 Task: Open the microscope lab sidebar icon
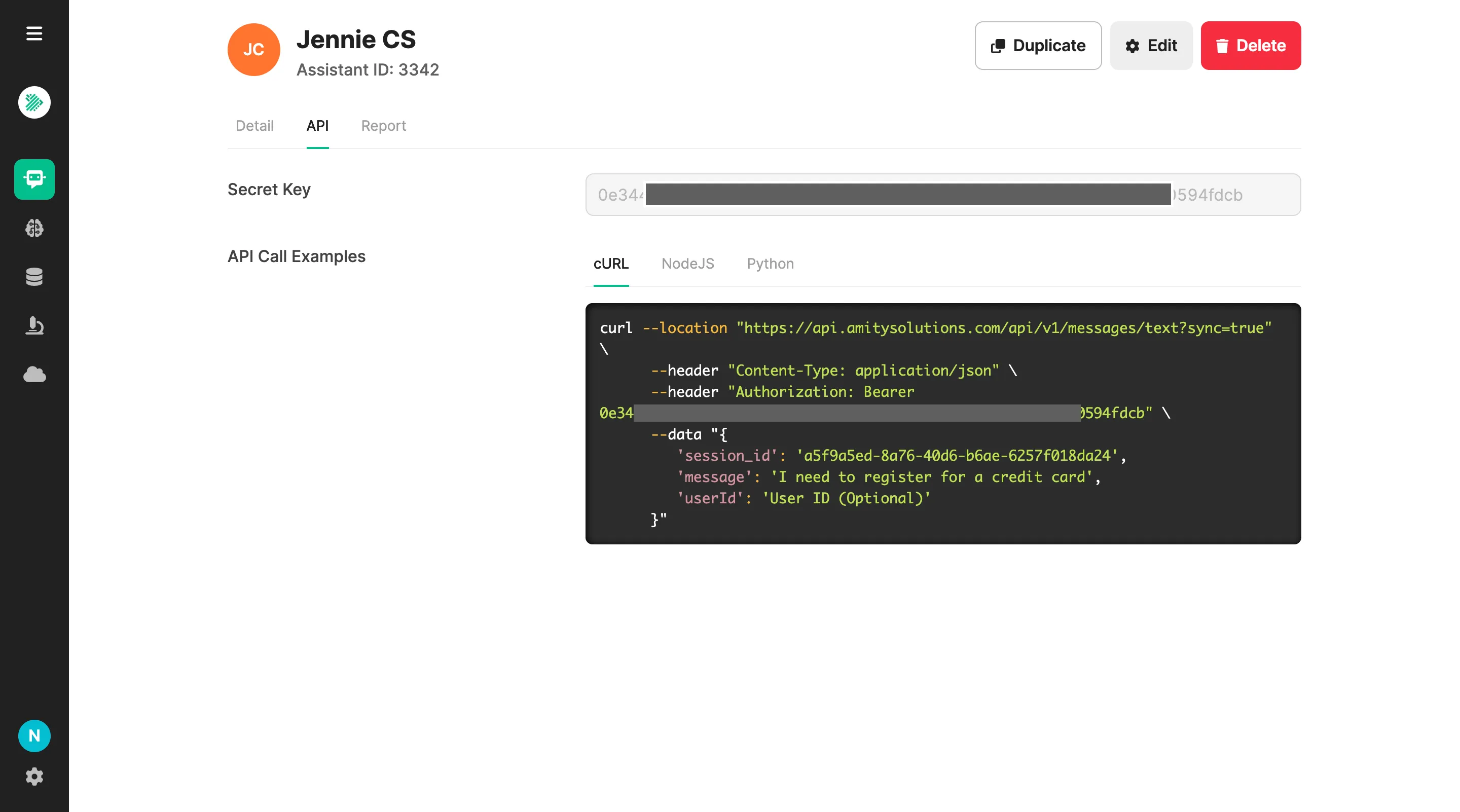pos(34,325)
